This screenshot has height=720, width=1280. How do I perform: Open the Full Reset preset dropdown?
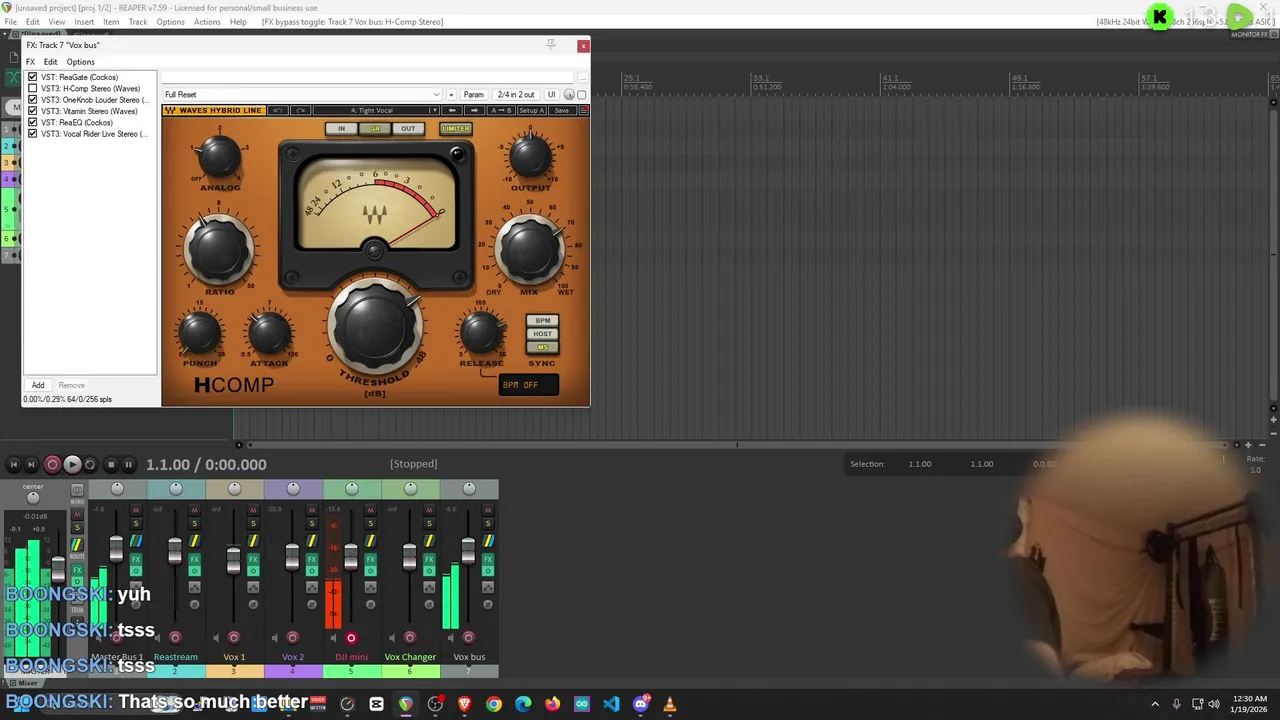(302, 95)
